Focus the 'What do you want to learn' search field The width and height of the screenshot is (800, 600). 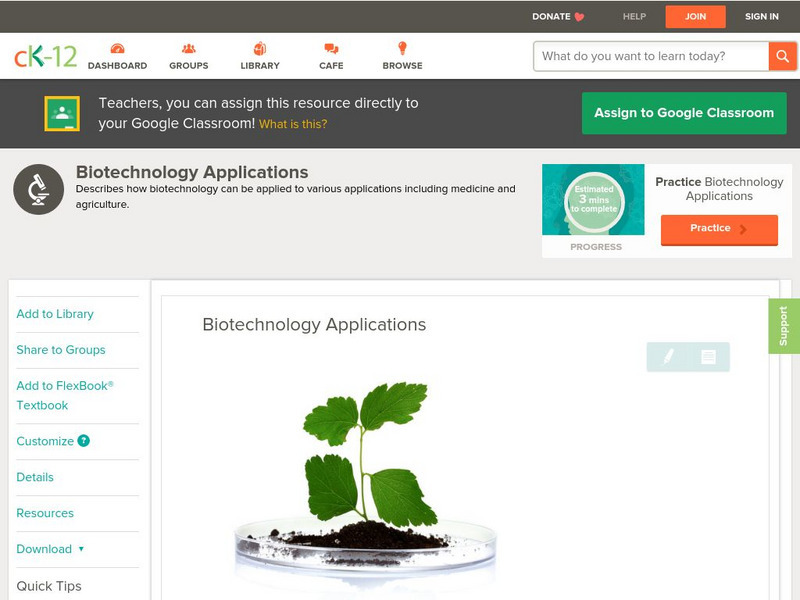point(651,56)
